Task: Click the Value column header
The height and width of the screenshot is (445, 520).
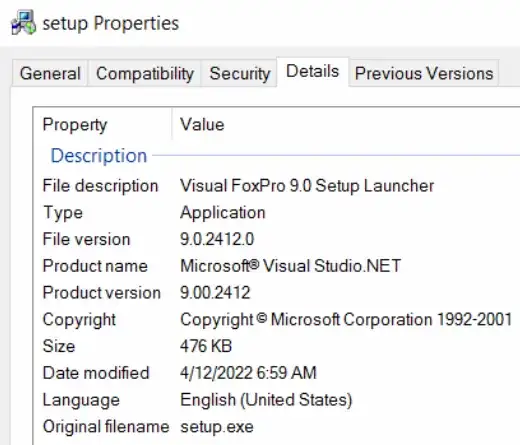Action: tap(202, 125)
